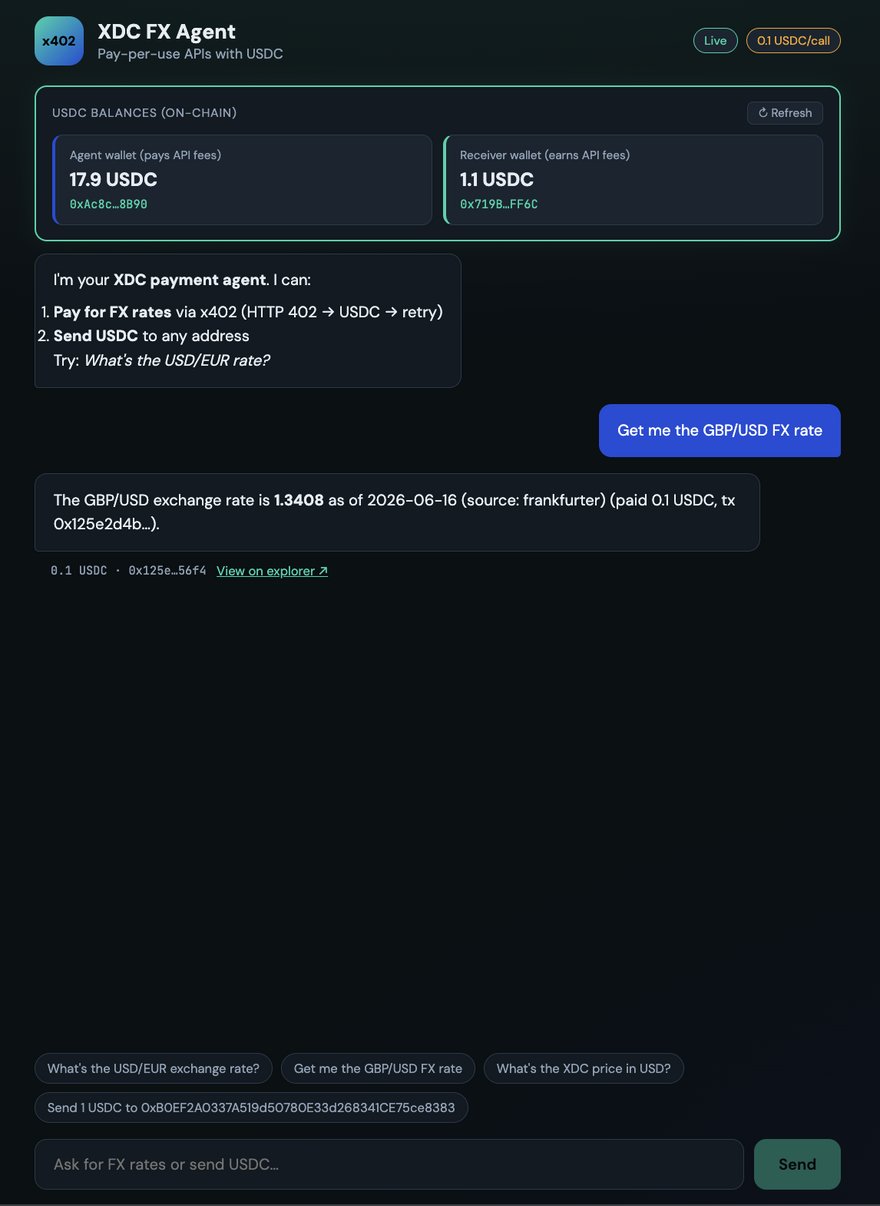Choose the XDC price in USD suggestion
The height and width of the screenshot is (1206, 880).
coord(583,1068)
